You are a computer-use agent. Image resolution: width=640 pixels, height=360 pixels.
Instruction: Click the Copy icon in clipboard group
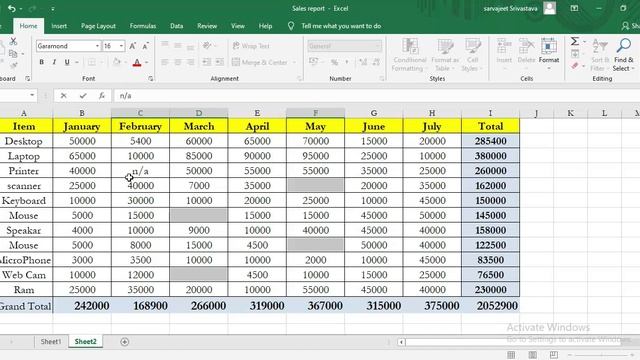(x=13, y=53)
